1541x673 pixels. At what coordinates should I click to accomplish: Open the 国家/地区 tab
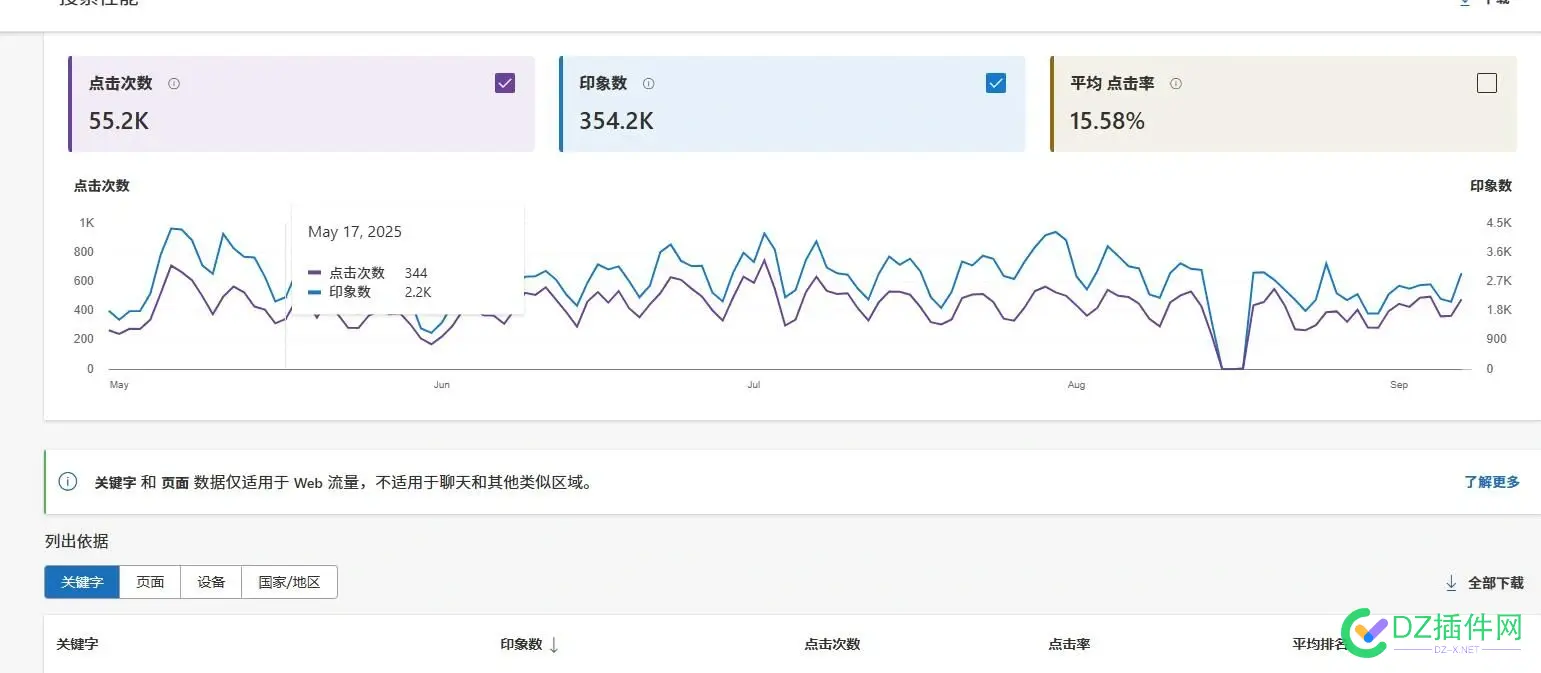[289, 582]
